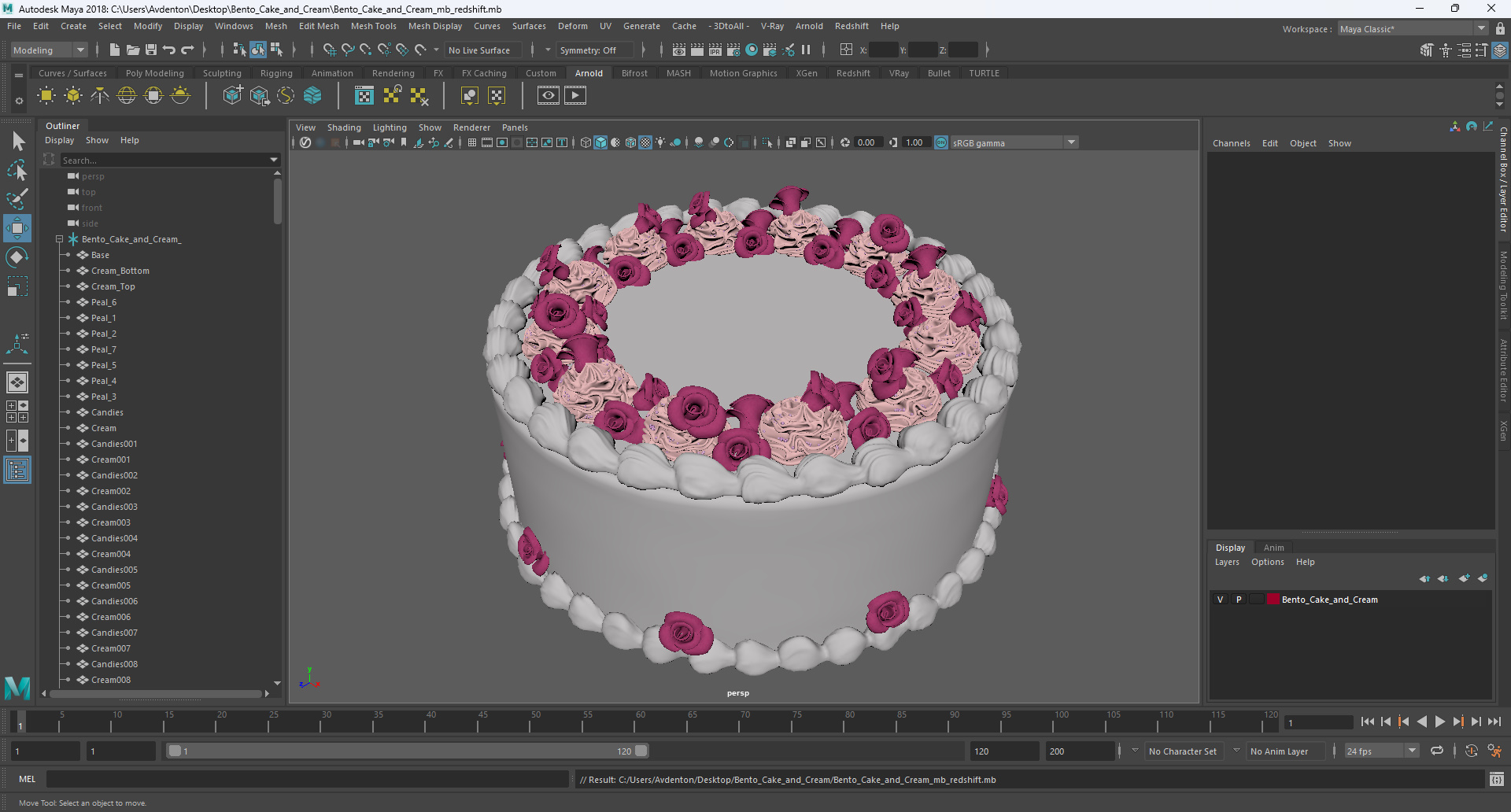The width and height of the screenshot is (1511, 812).
Task: Open the Layers menu in Layer Editor
Action: click(x=1226, y=562)
